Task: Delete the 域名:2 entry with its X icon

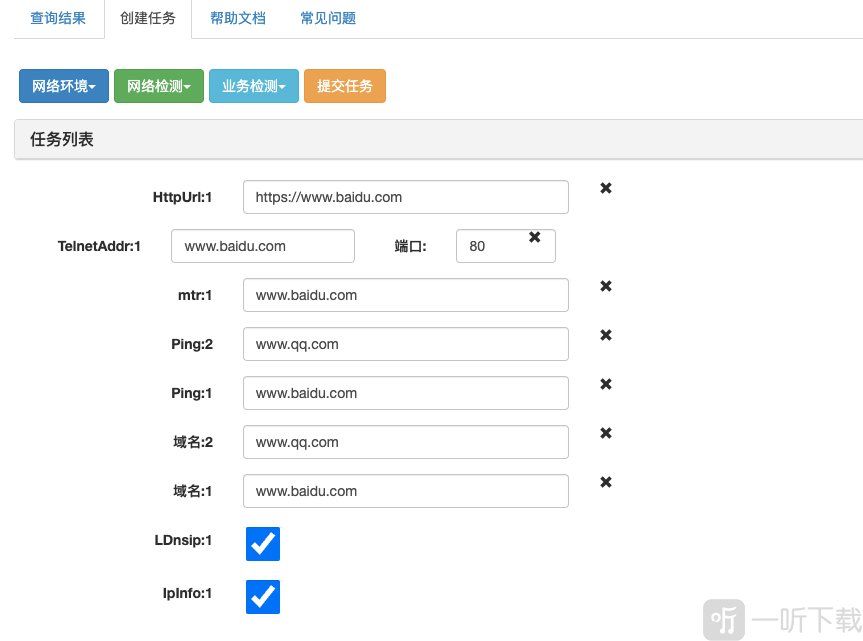Action: (x=605, y=433)
